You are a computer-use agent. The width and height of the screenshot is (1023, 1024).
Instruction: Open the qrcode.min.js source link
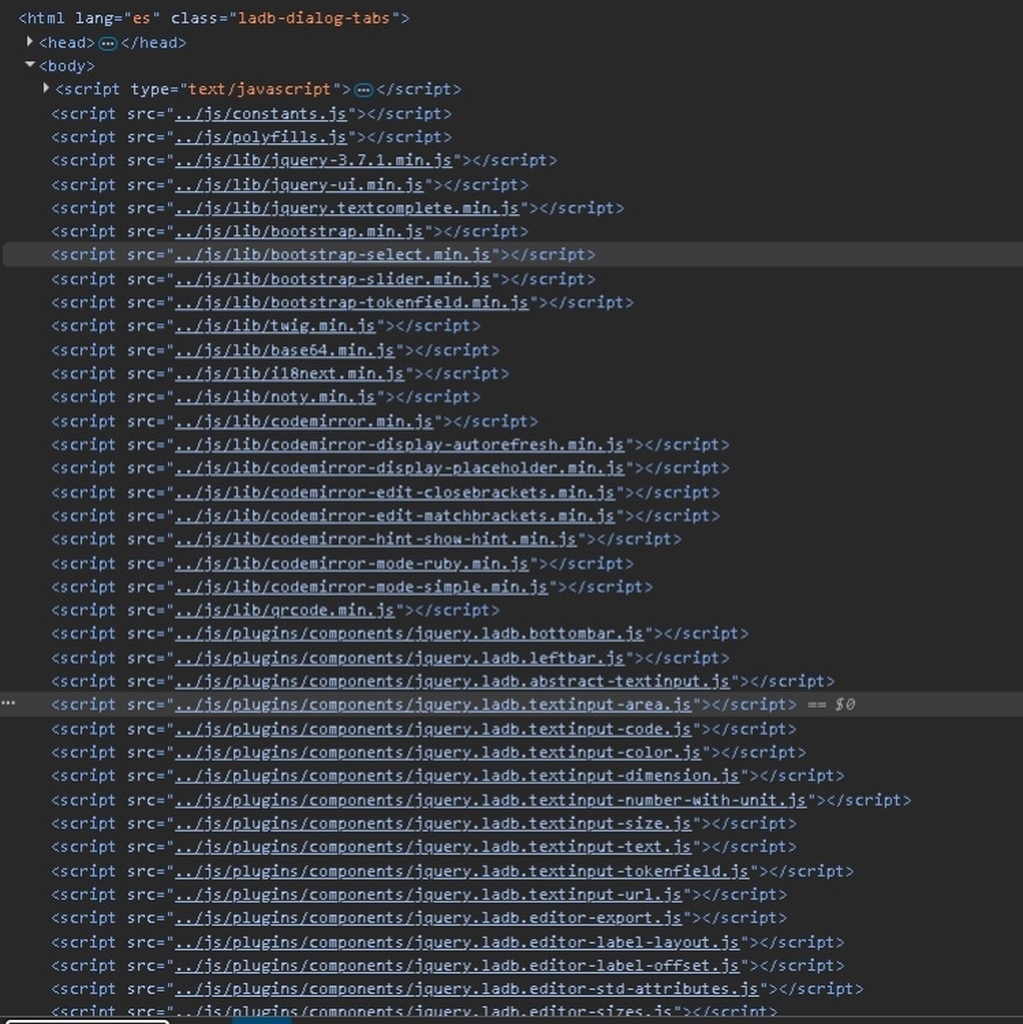(284, 610)
